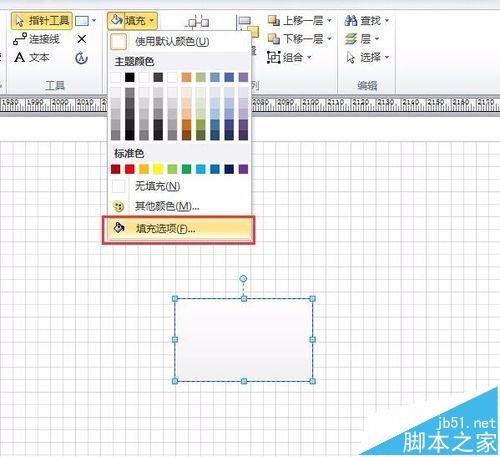500x457 pixels.
Task: Click the connection point X tool icon
Action: coord(82,39)
